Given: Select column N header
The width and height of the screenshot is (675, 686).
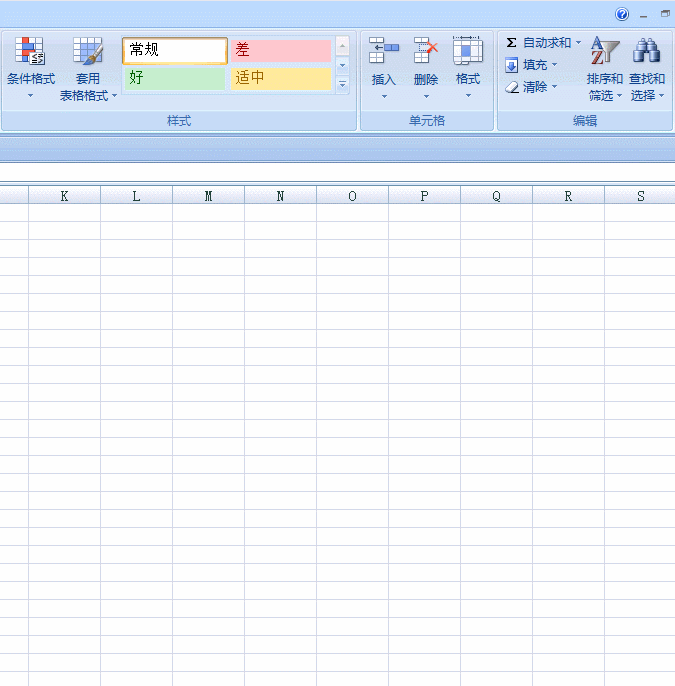Looking at the screenshot, I should click(x=280, y=196).
